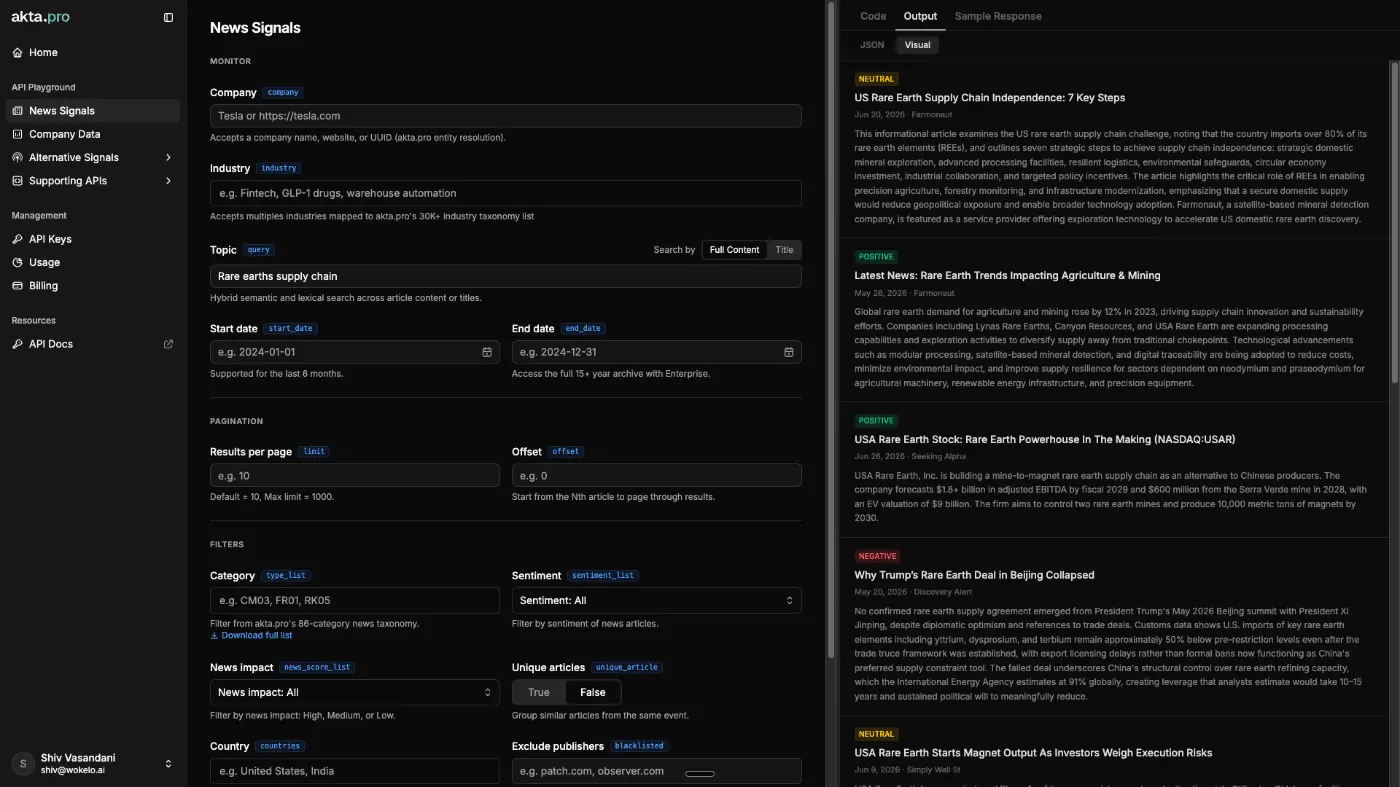Set Unique articles to False

593,692
